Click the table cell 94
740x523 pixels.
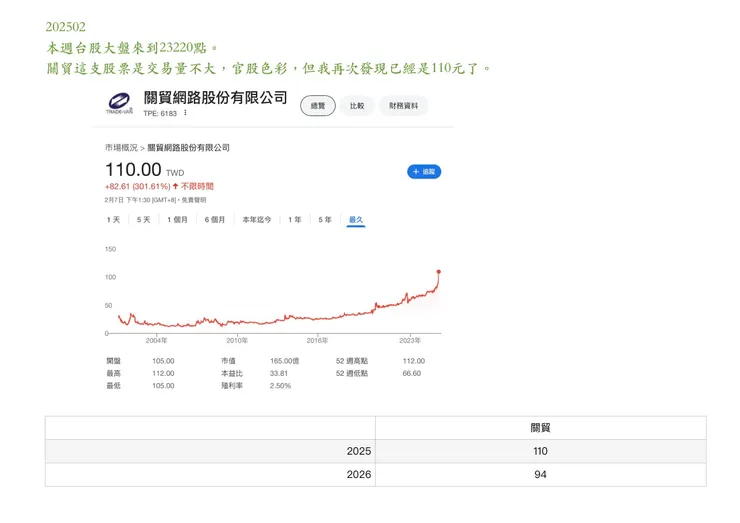(x=540, y=474)
